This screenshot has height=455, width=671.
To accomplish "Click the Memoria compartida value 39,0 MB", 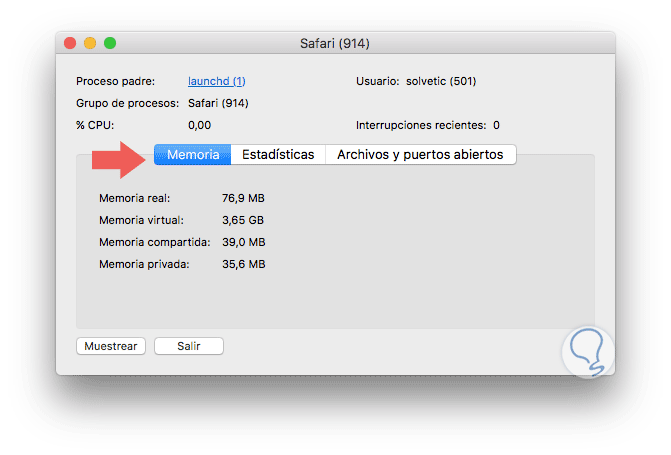I will (243, 242).
